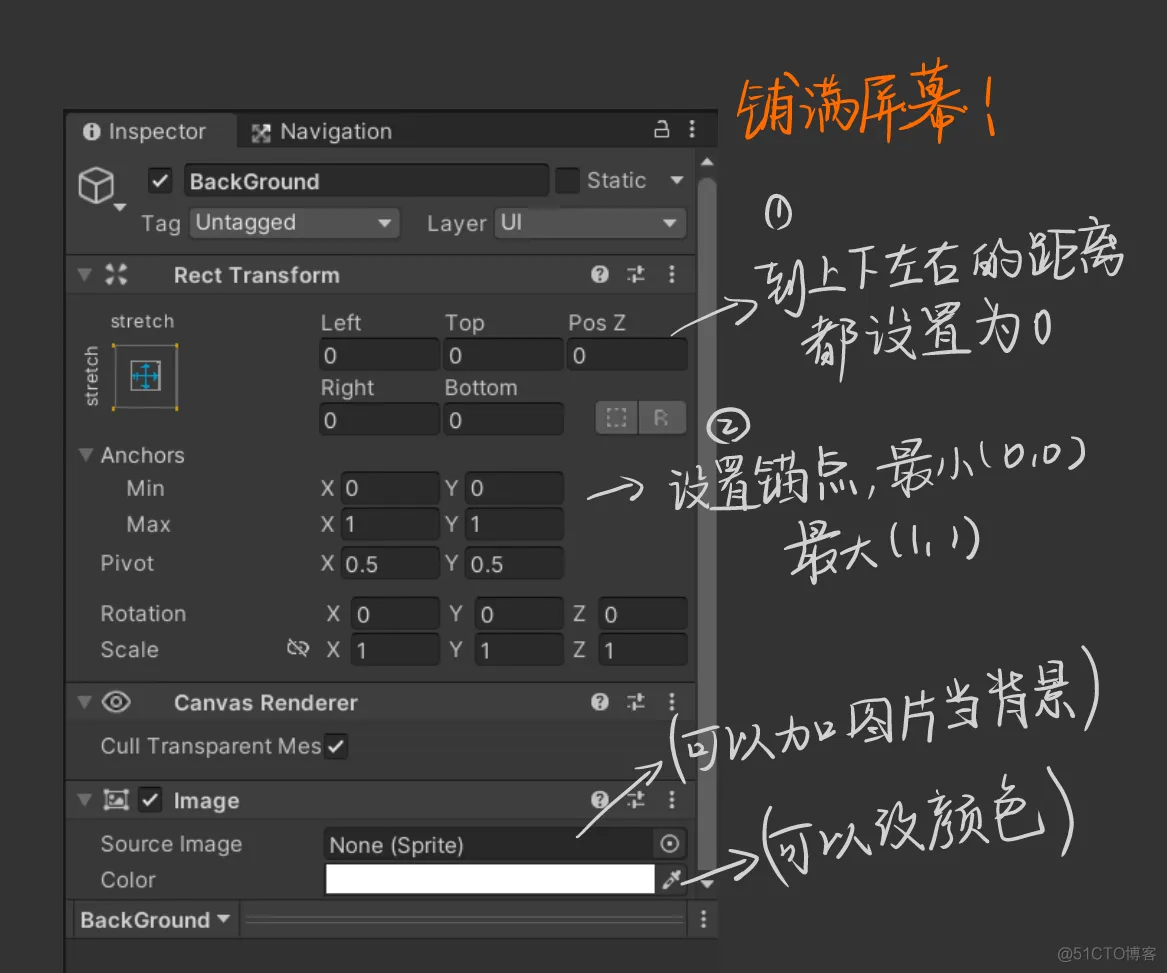Image resolution: width=1167 pixels, height=973 pixels.
Task: Click Scale Z field
Action: tap(642, 650)
